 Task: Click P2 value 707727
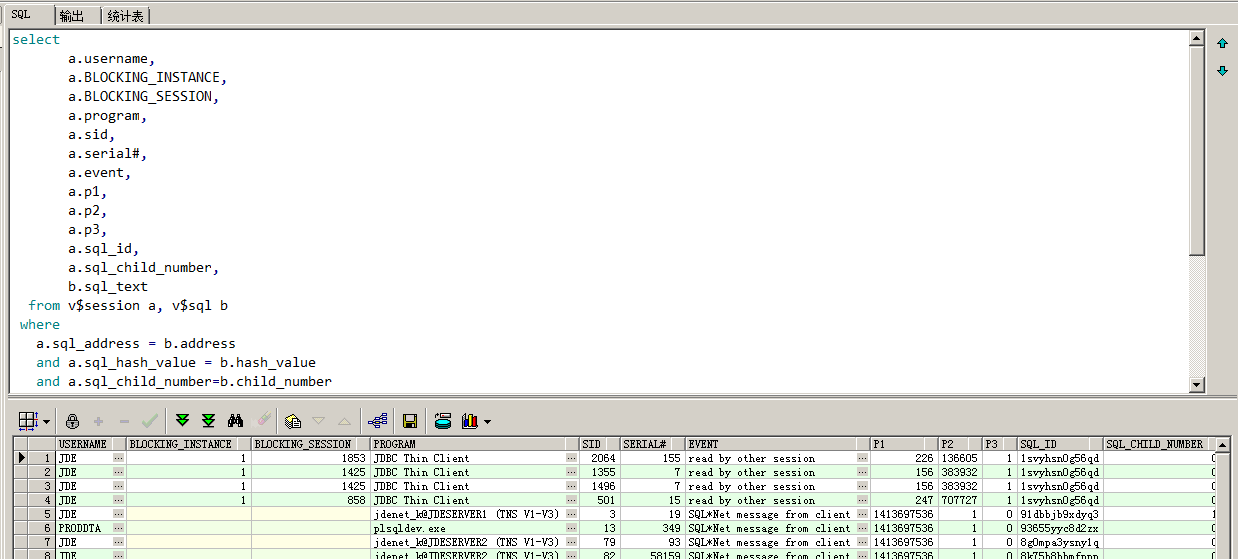click(959, 500)
